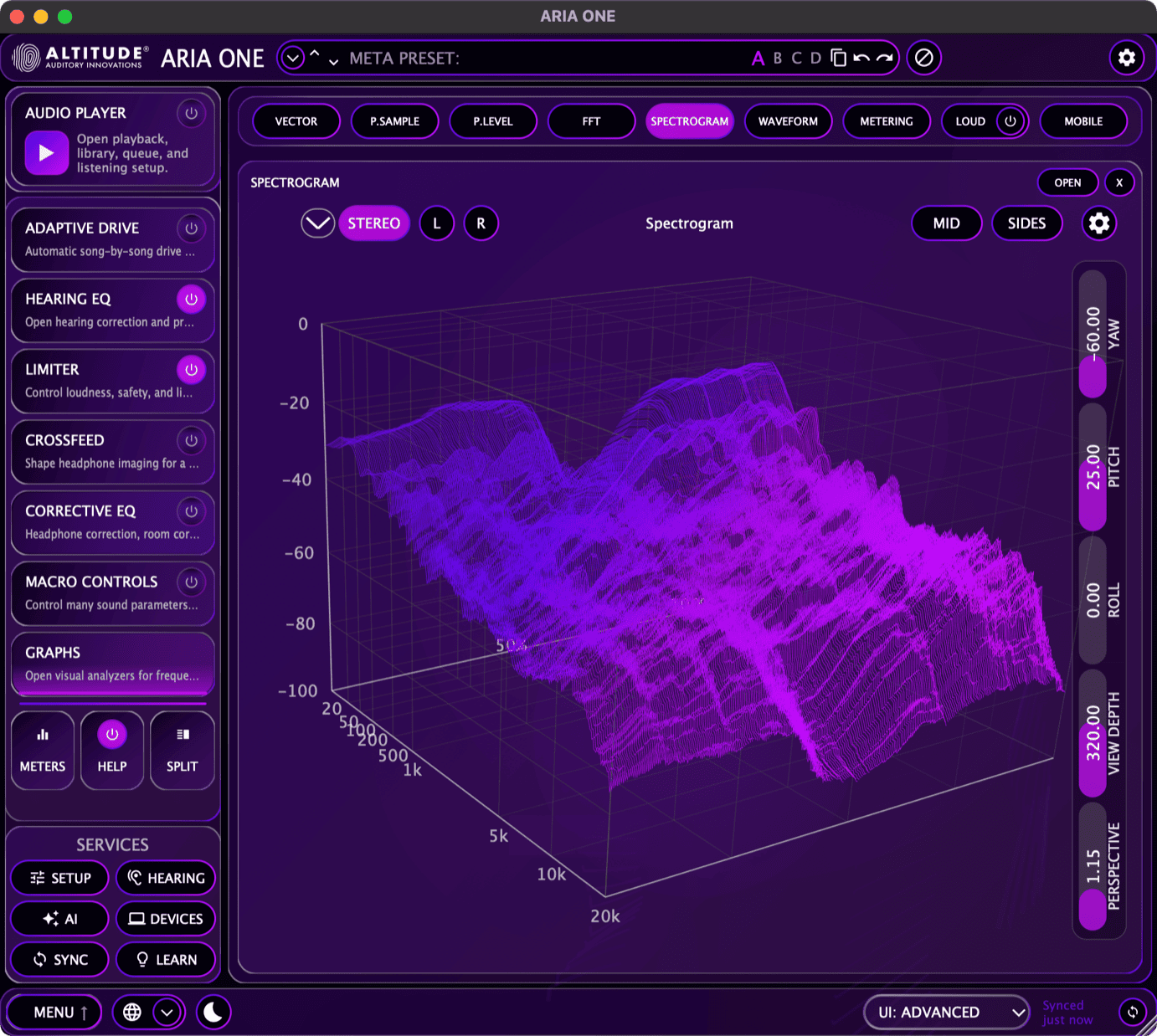Toggle dark mode moon icon
The width and height of the screenshot is (1157, 1036).
click(213, 1013)
